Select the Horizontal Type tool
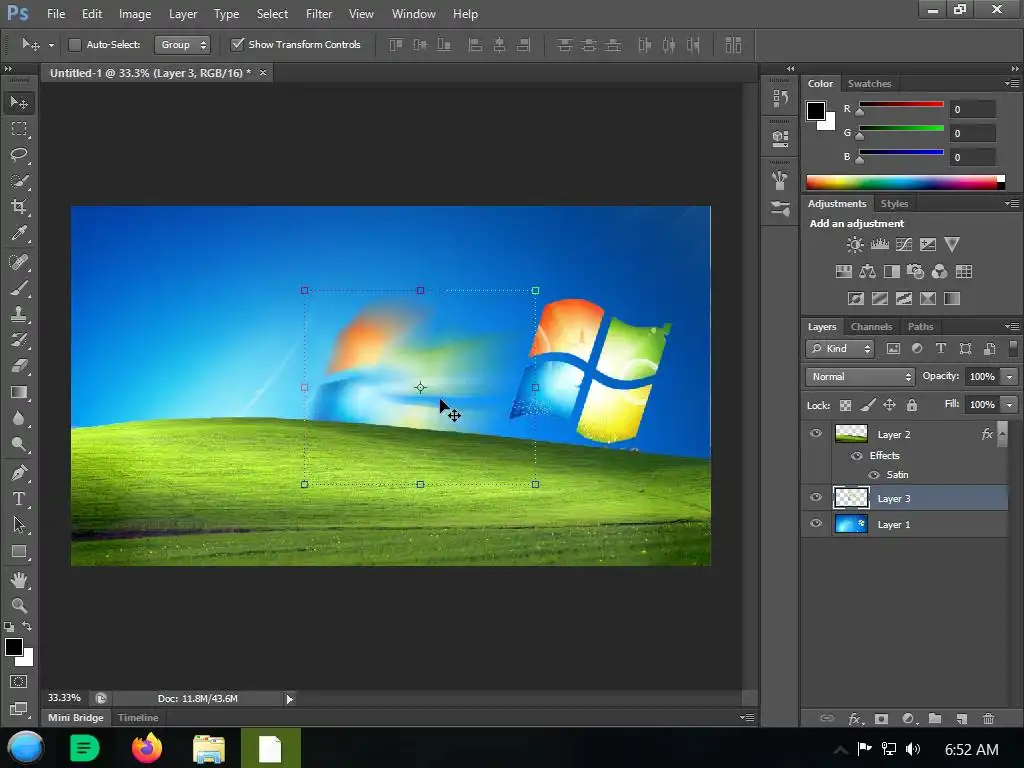 point(19,499)
